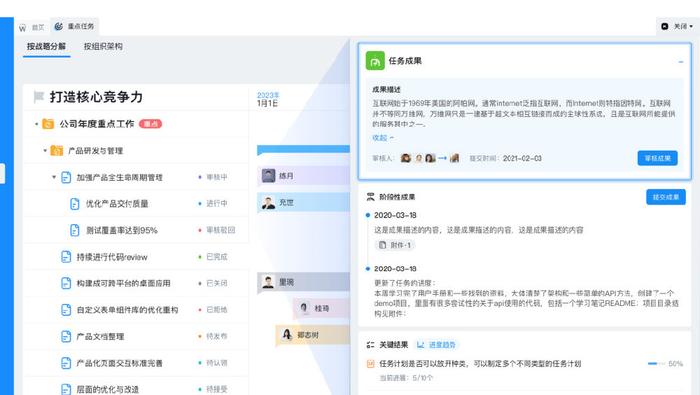Click the 提交成果 button
The image size is (700, 395).
tap(666, 197)
